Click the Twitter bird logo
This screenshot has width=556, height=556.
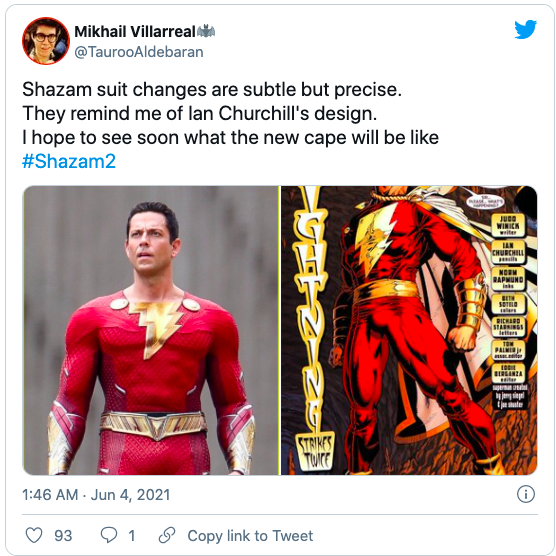tap(526, 29)
